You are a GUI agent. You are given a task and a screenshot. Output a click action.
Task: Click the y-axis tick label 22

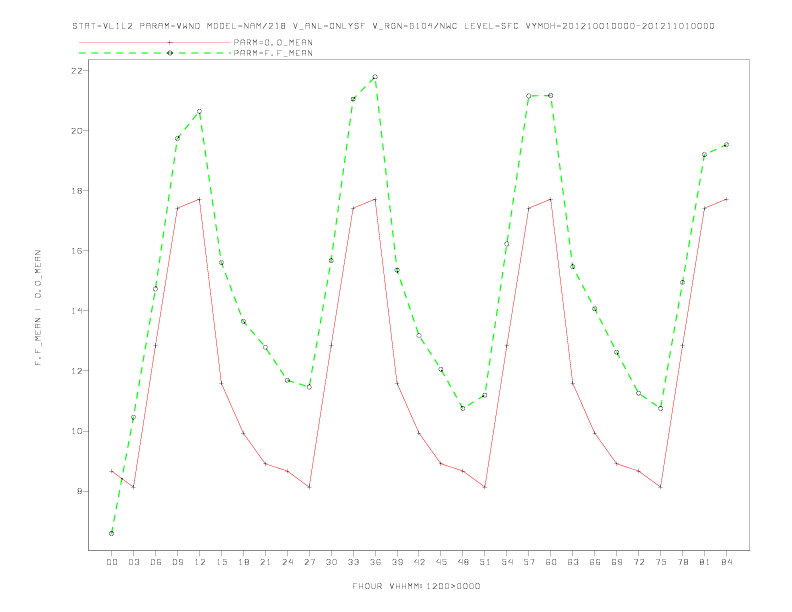(77, 70)
